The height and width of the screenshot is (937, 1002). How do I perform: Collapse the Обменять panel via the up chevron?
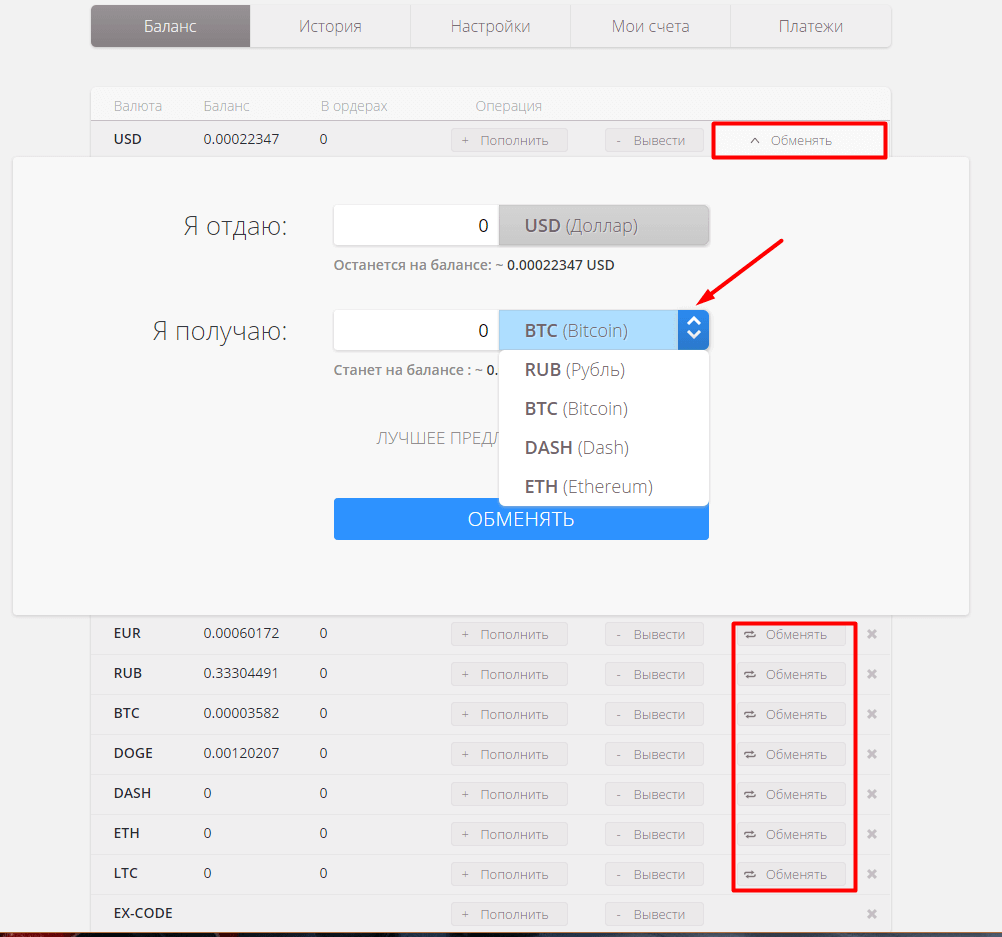coord(756,140)
